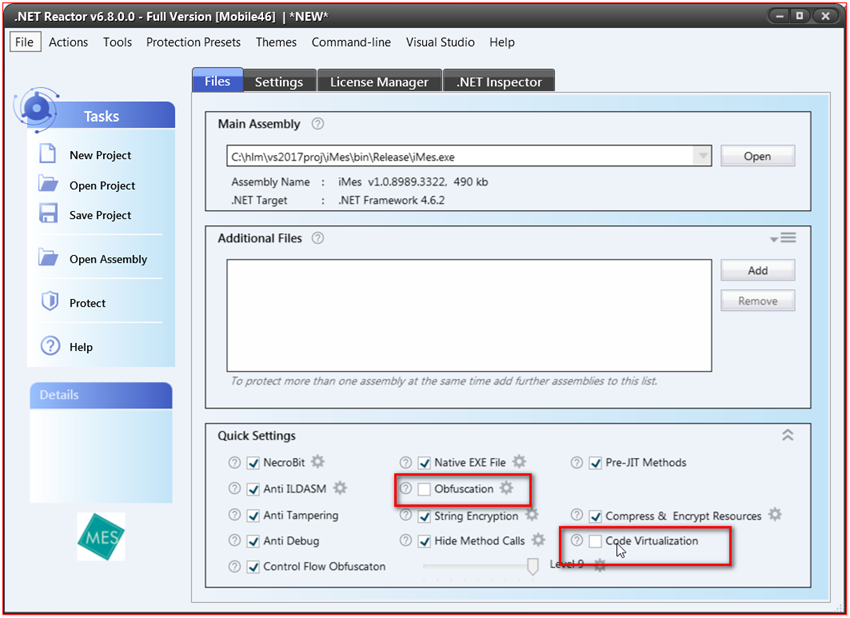Click the Open Assembly folder icon
The width and height of the screenshot is (850, 618).
pos(48,258)
